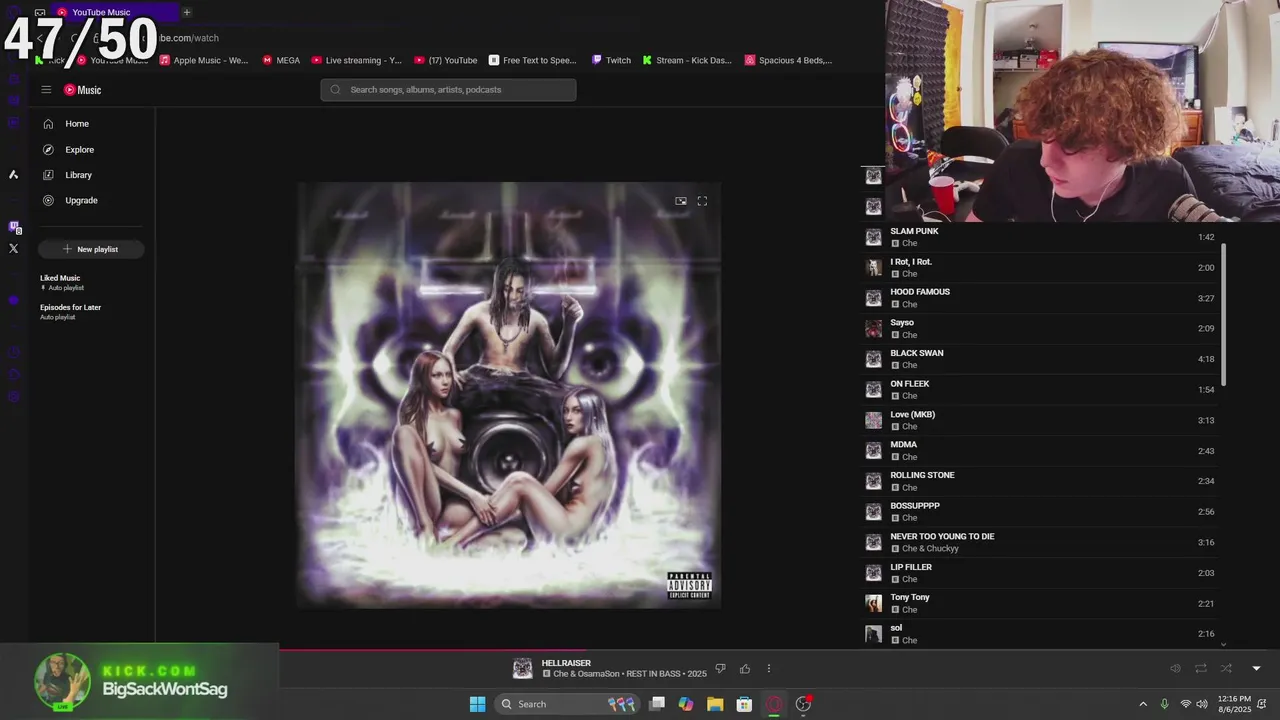1280x720 pixels.
Task: Click the Sayso track thumbnail
Action: click(x=874, y=328)
